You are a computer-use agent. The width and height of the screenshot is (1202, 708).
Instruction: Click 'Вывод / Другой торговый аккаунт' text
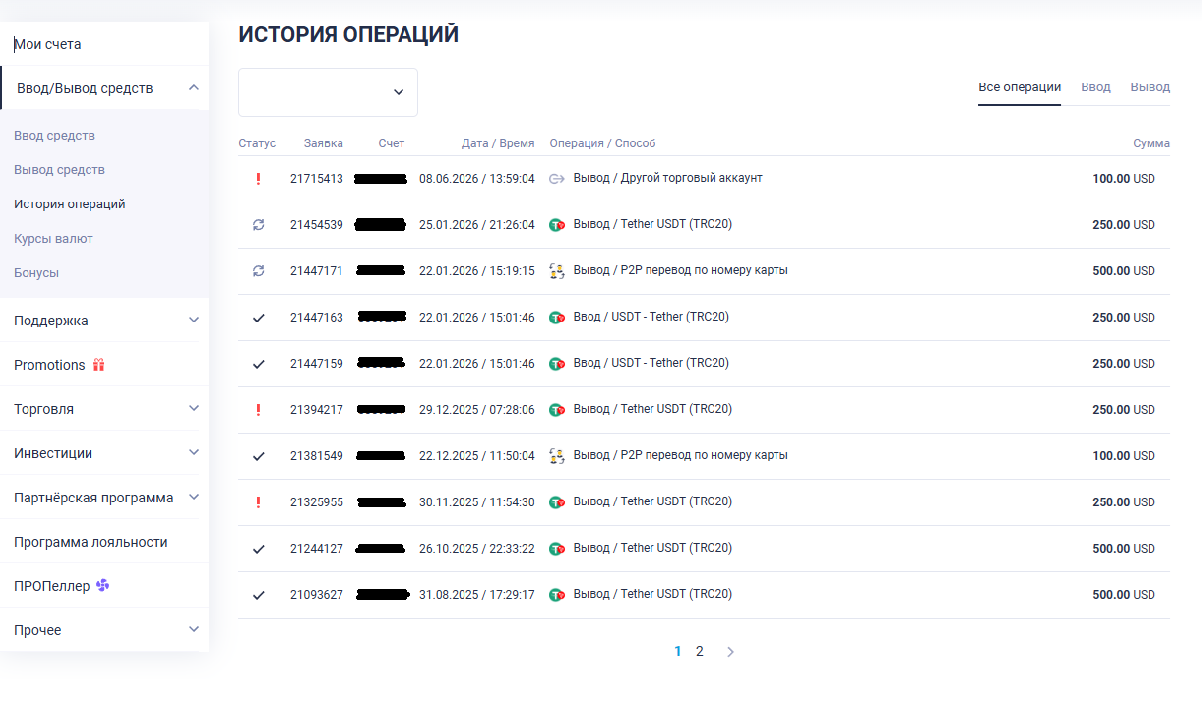click(668, 178)
